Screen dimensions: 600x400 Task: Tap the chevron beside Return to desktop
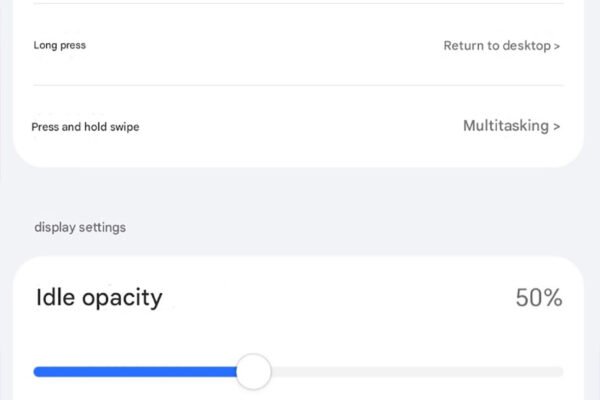coord(557,46)
